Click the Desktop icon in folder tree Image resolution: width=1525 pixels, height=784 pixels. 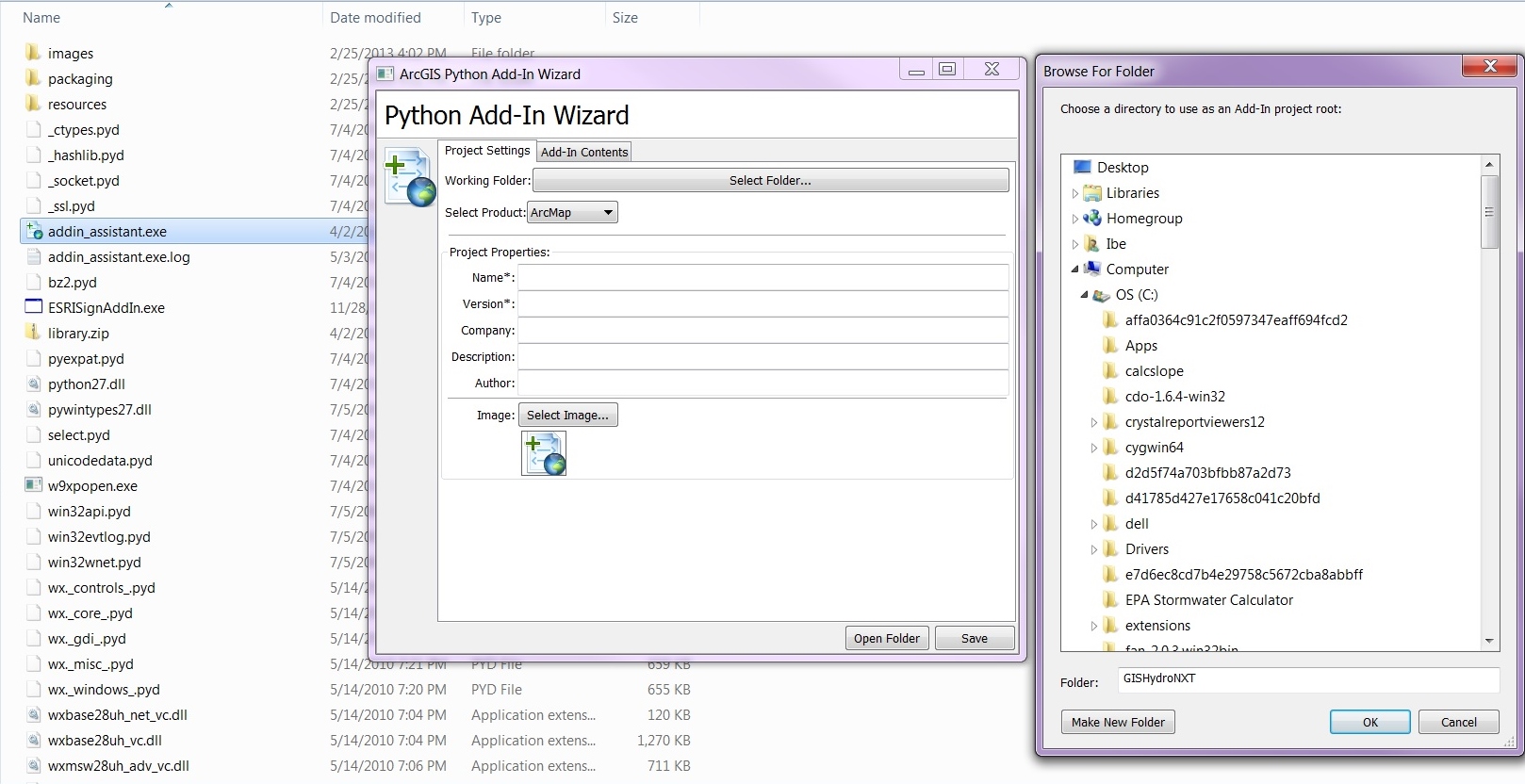pyautogui.click(x=1081, y=167)
